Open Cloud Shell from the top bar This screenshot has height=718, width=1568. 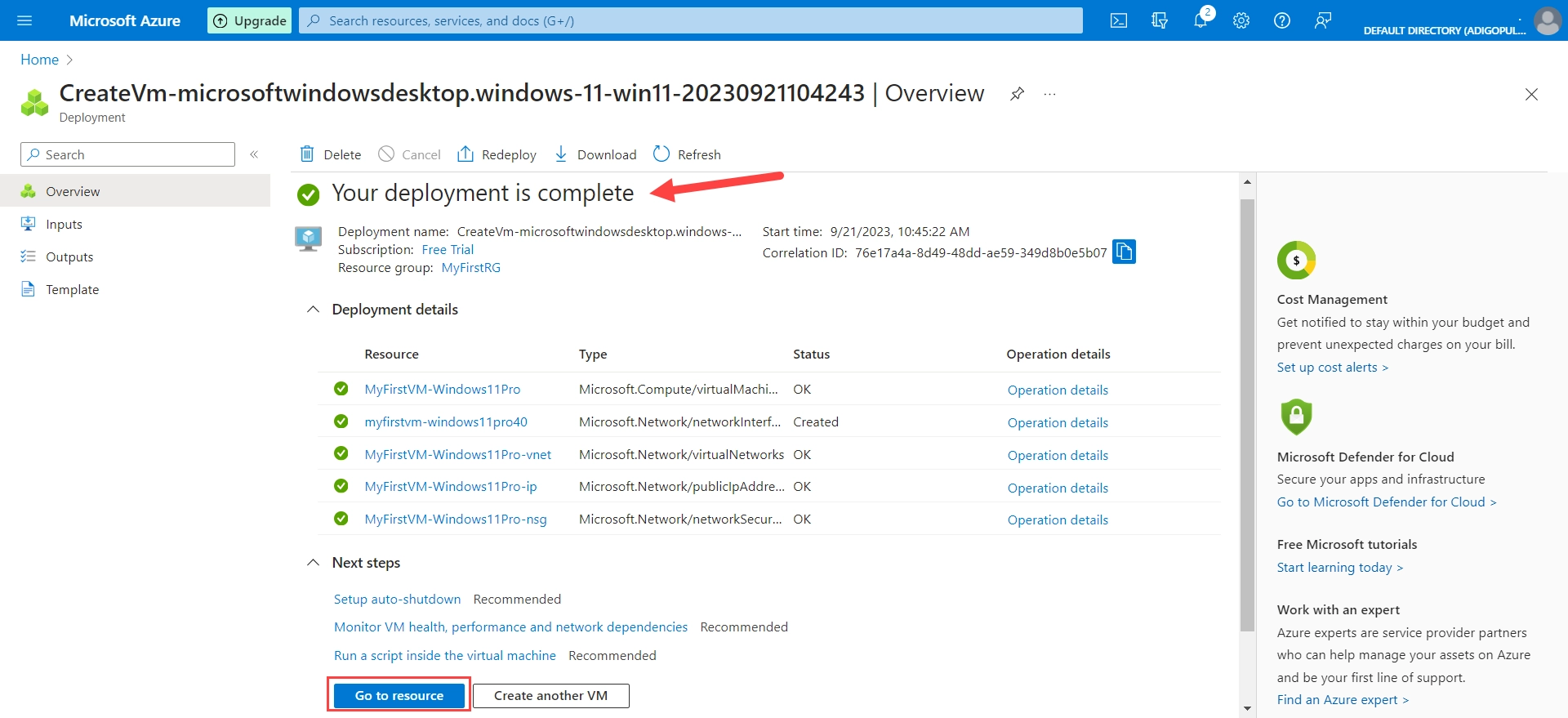point(1119,20)
